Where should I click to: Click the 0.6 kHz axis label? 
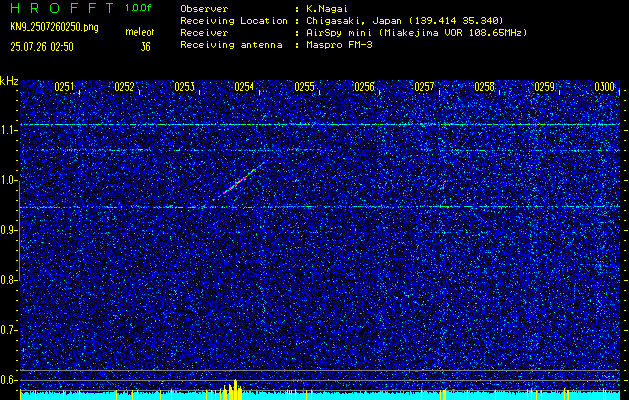pos(8,380)
